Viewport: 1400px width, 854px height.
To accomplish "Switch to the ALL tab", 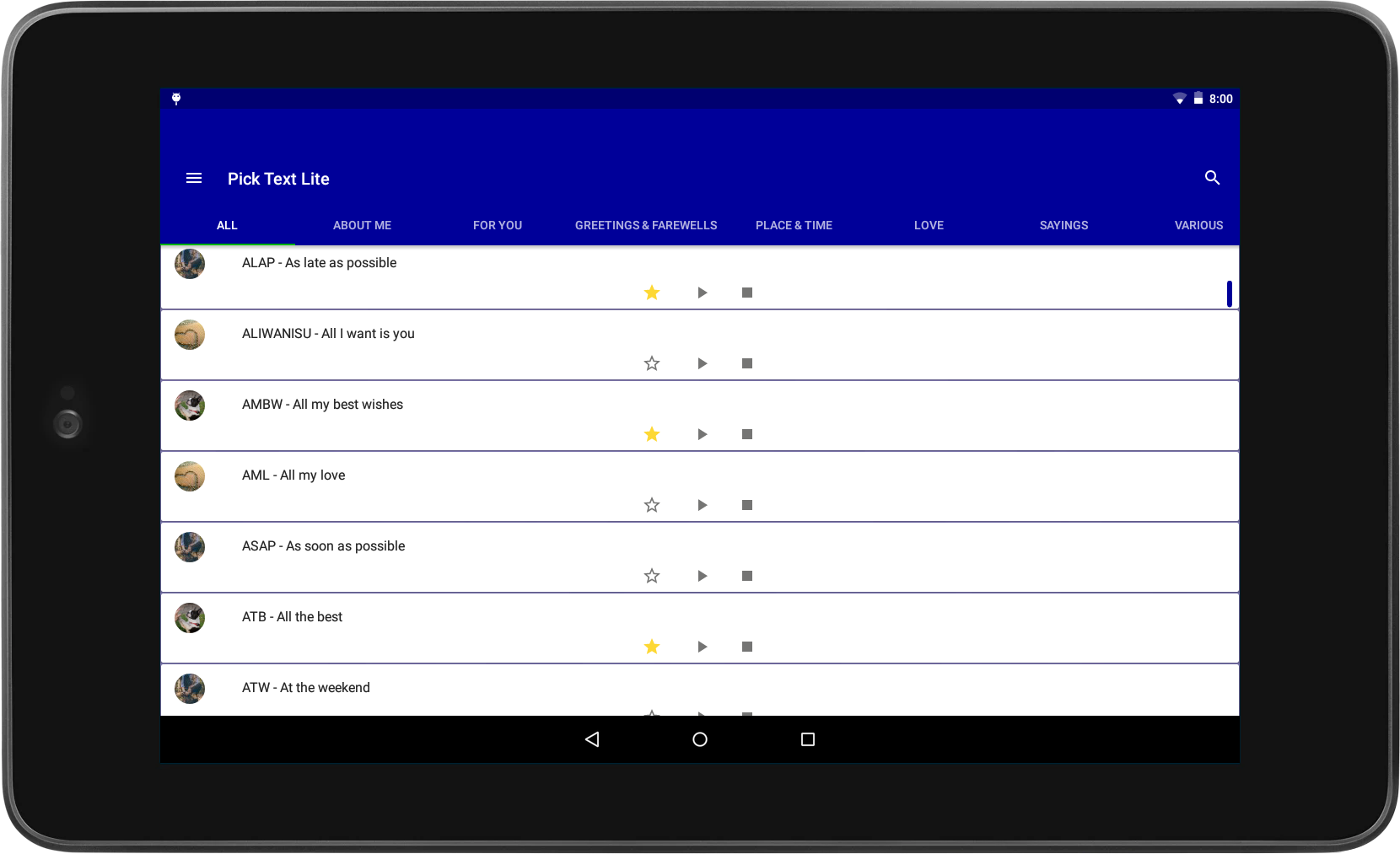I will point(227,225).
